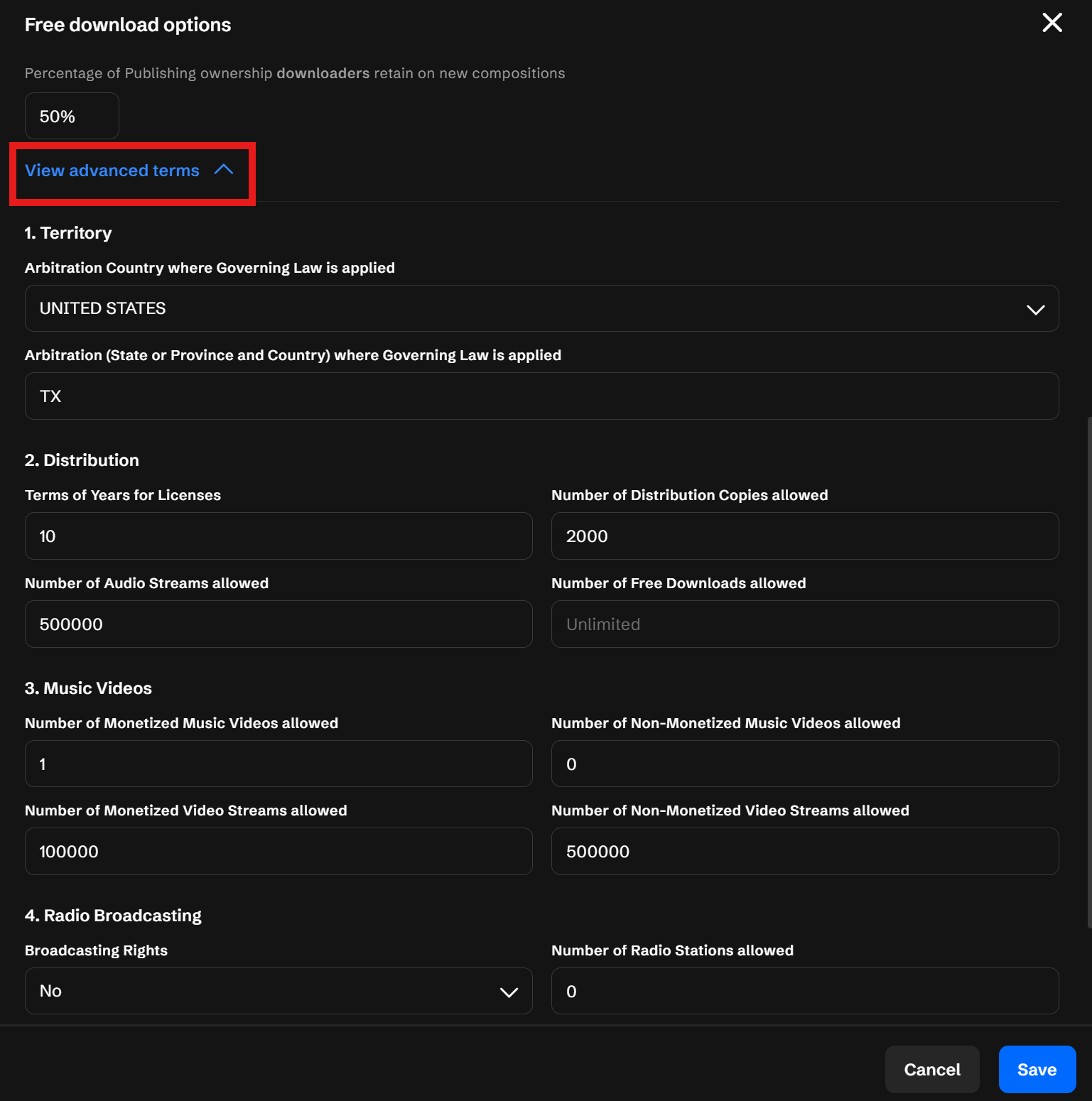The width and height of the screenshot is (1092, 1101).
Task: Open the Broadcasting Rights dropdown
Action: point(277,991)
